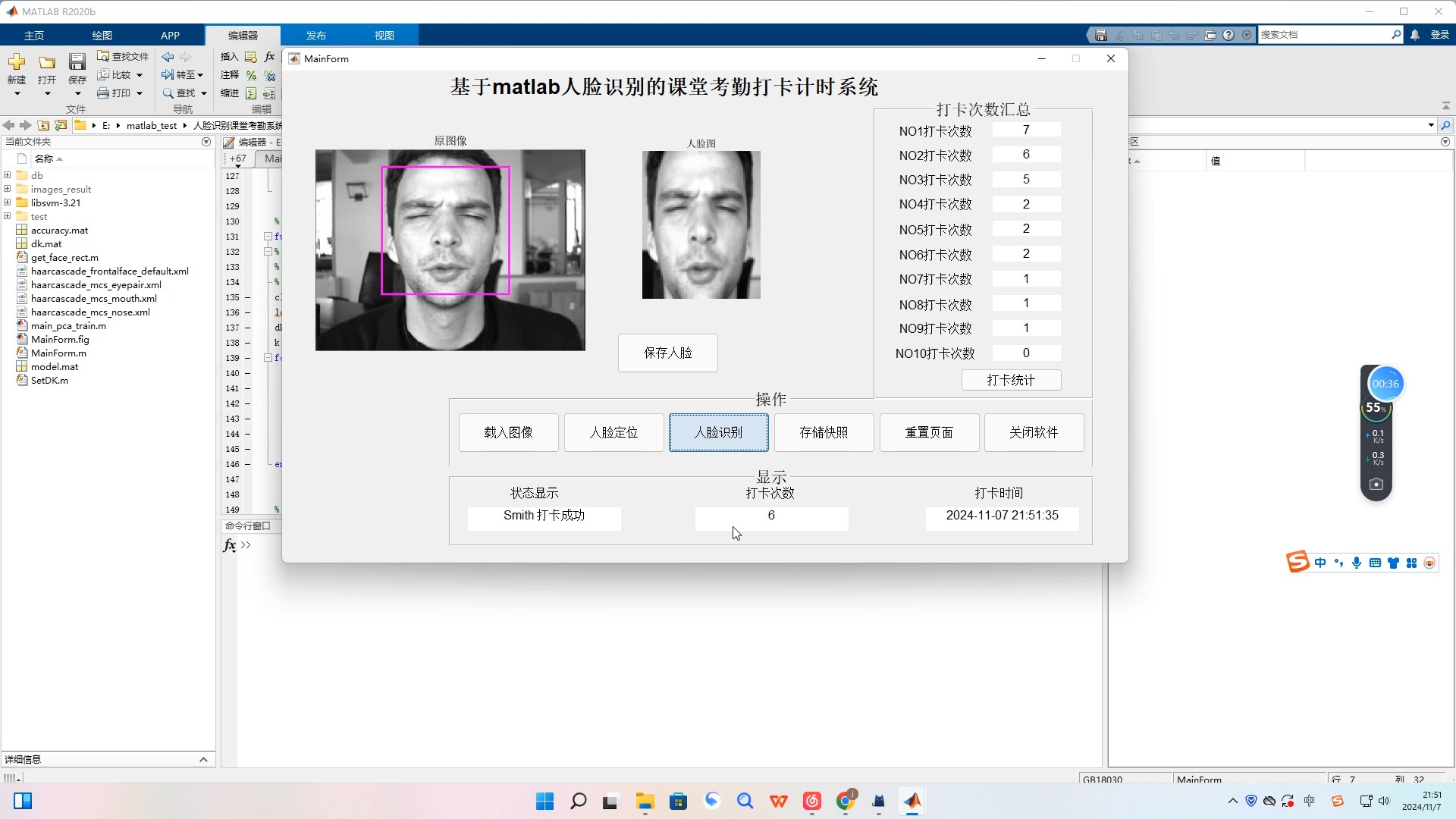1456x819 pixels.
Task: Open File Explorer from the taskbar
Action: click(x=645, y=801)
